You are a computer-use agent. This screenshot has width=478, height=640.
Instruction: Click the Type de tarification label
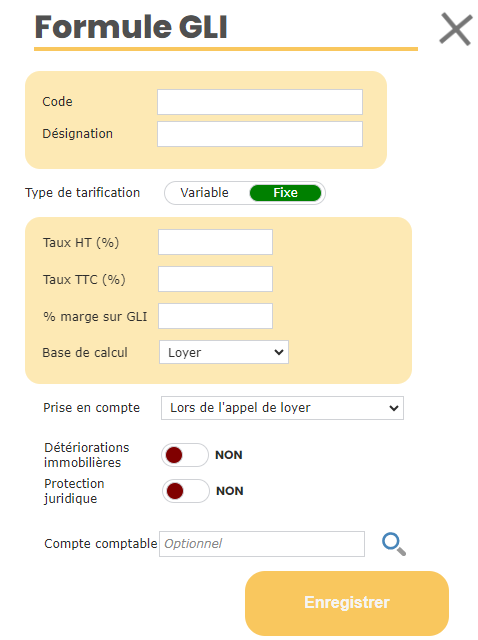82,193
